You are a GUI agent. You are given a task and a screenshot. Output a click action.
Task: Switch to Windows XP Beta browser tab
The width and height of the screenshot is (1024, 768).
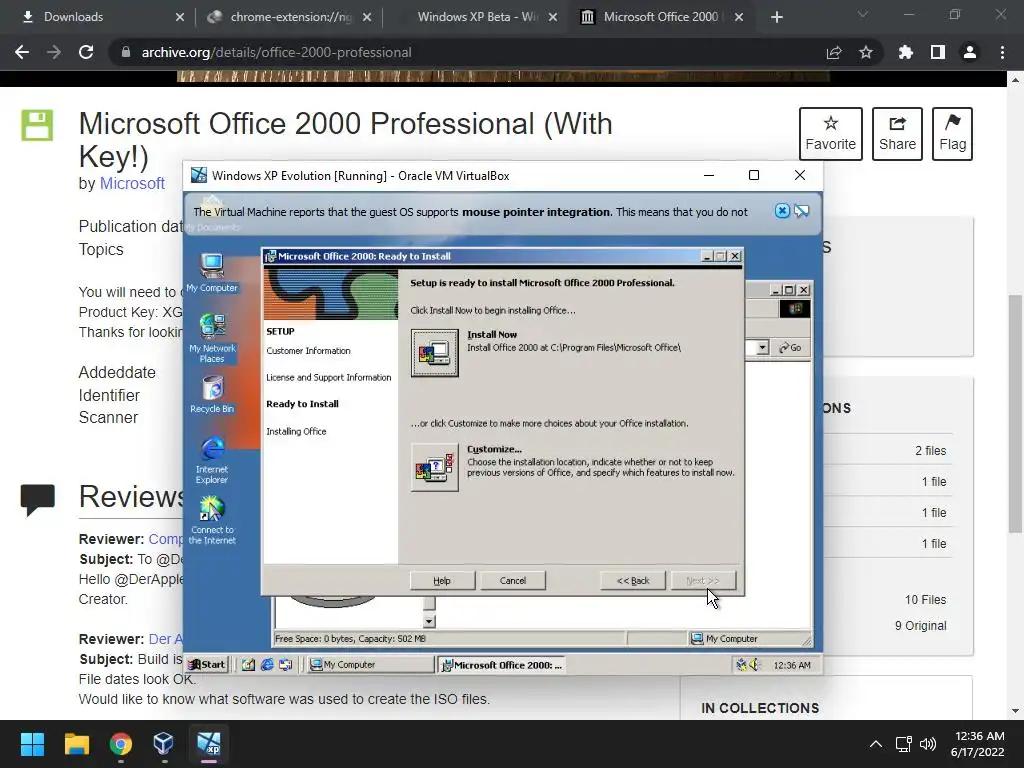click(x=477, y=17)
